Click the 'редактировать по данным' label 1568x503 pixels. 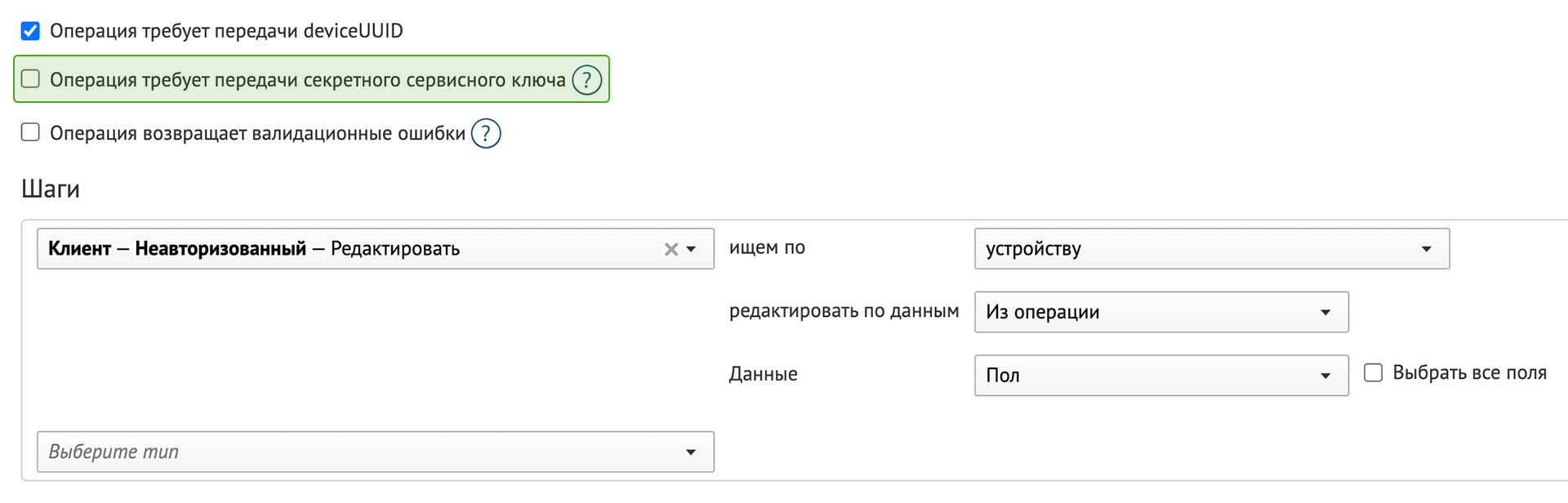click(844, 311)
